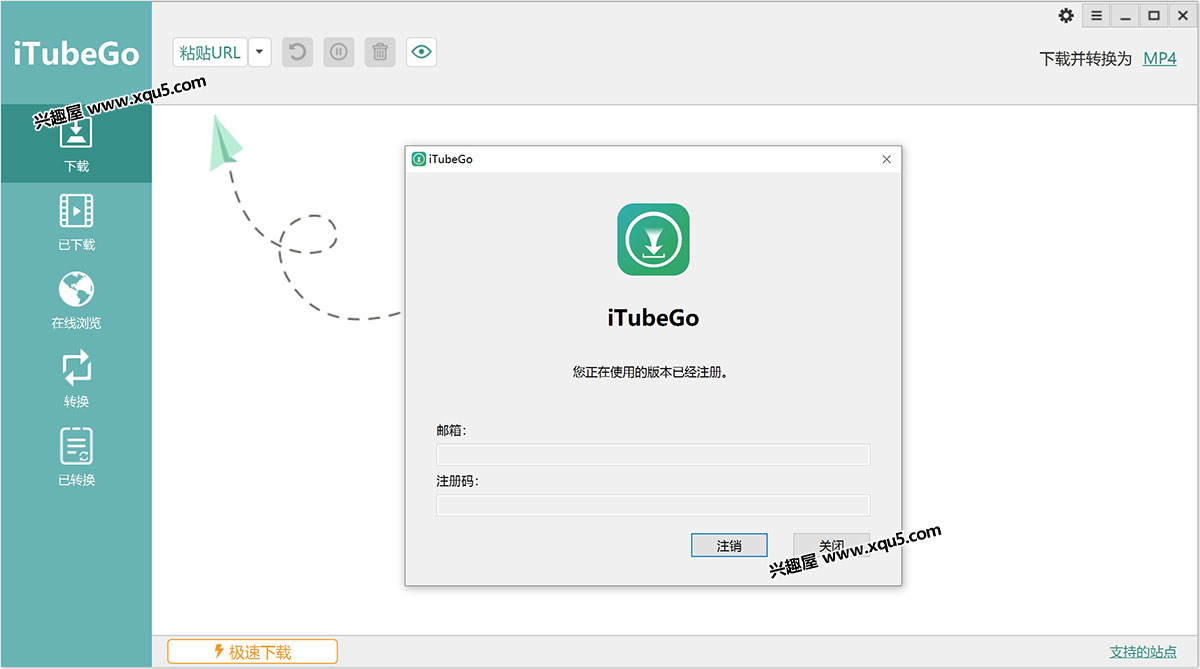
Task: Click the iTubeGo logo in the dialog
Action: 653,240
